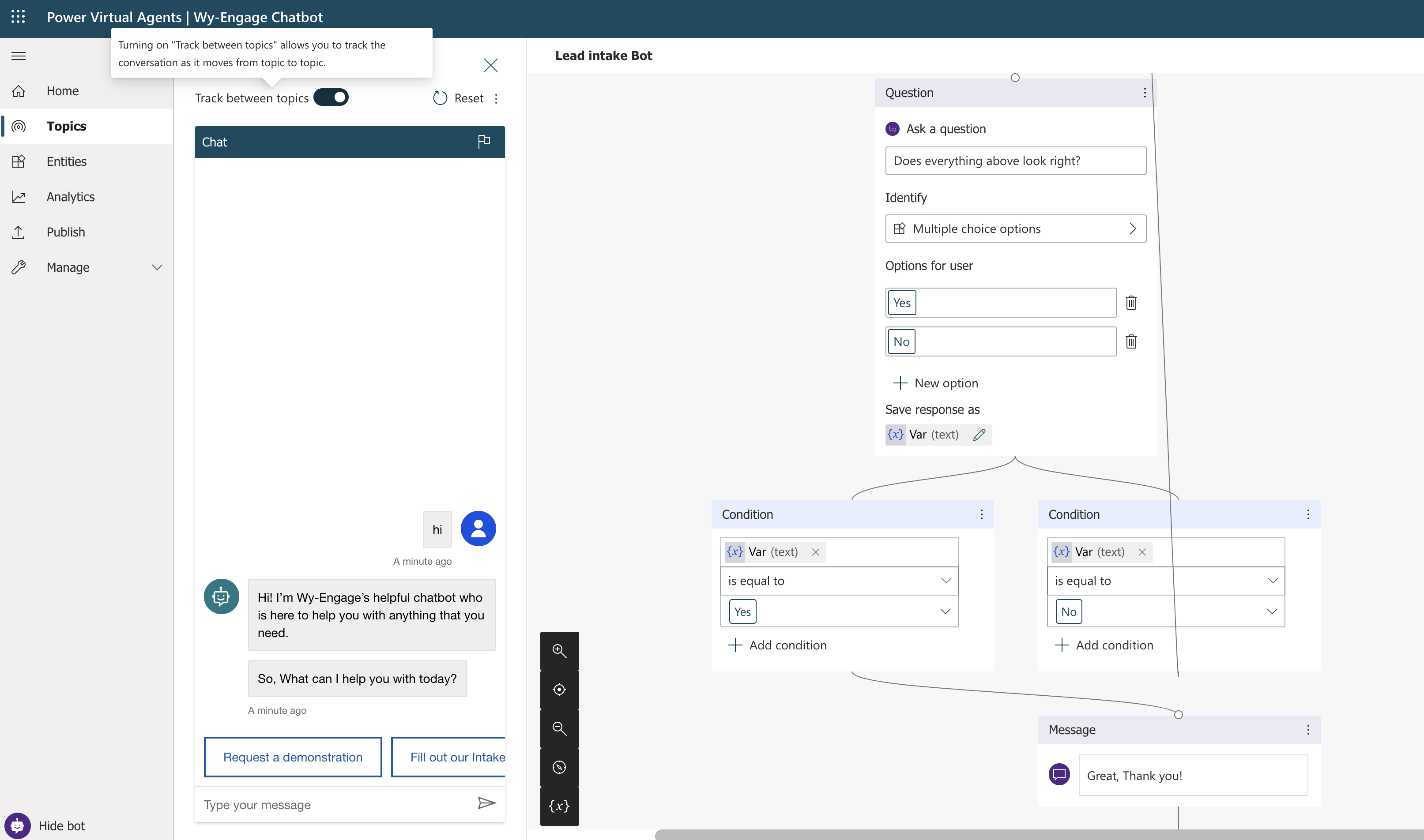Go to Home in sidebar
Screen dimensions: 1424x840
87,90
